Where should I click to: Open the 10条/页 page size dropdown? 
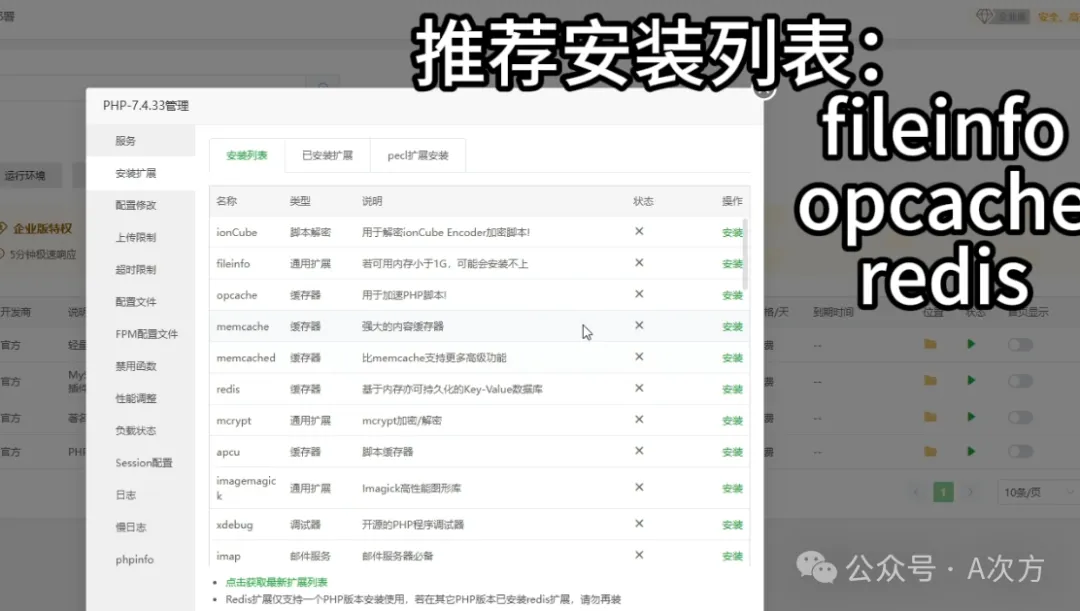coord(1037,493)
